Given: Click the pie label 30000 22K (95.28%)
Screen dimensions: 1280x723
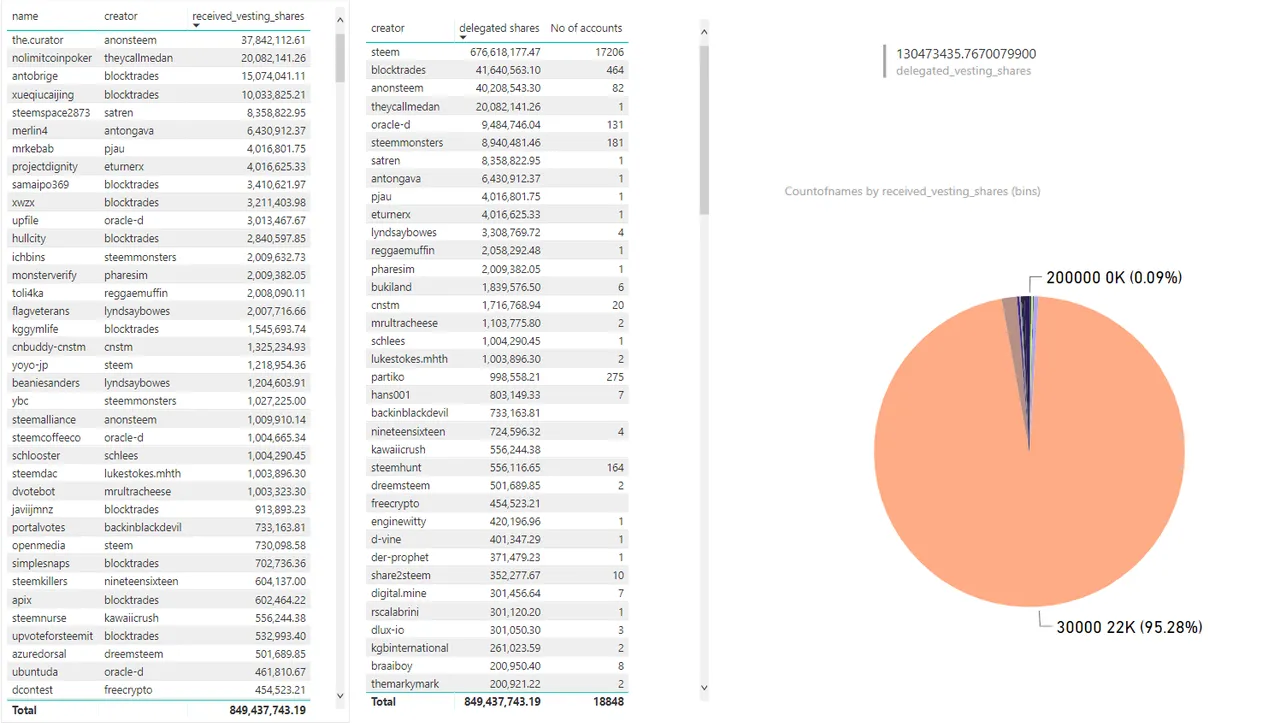Looking at the screenshot, I should (1129, 627).
